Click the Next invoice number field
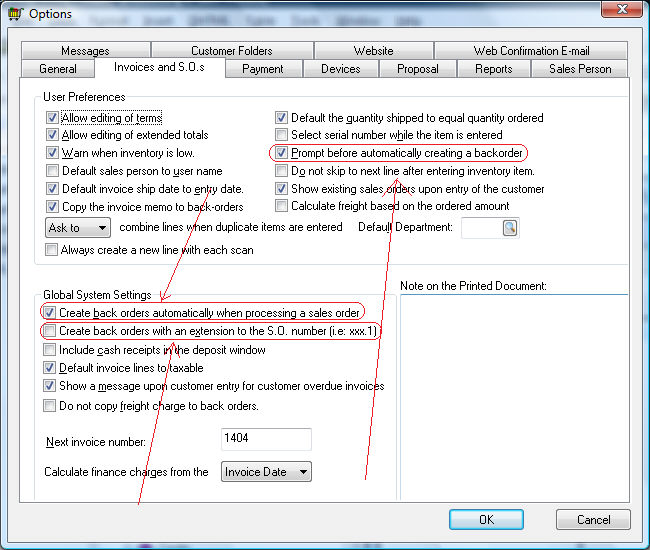The height and width of the screenshot is (550, 650). tap(265, 439)
